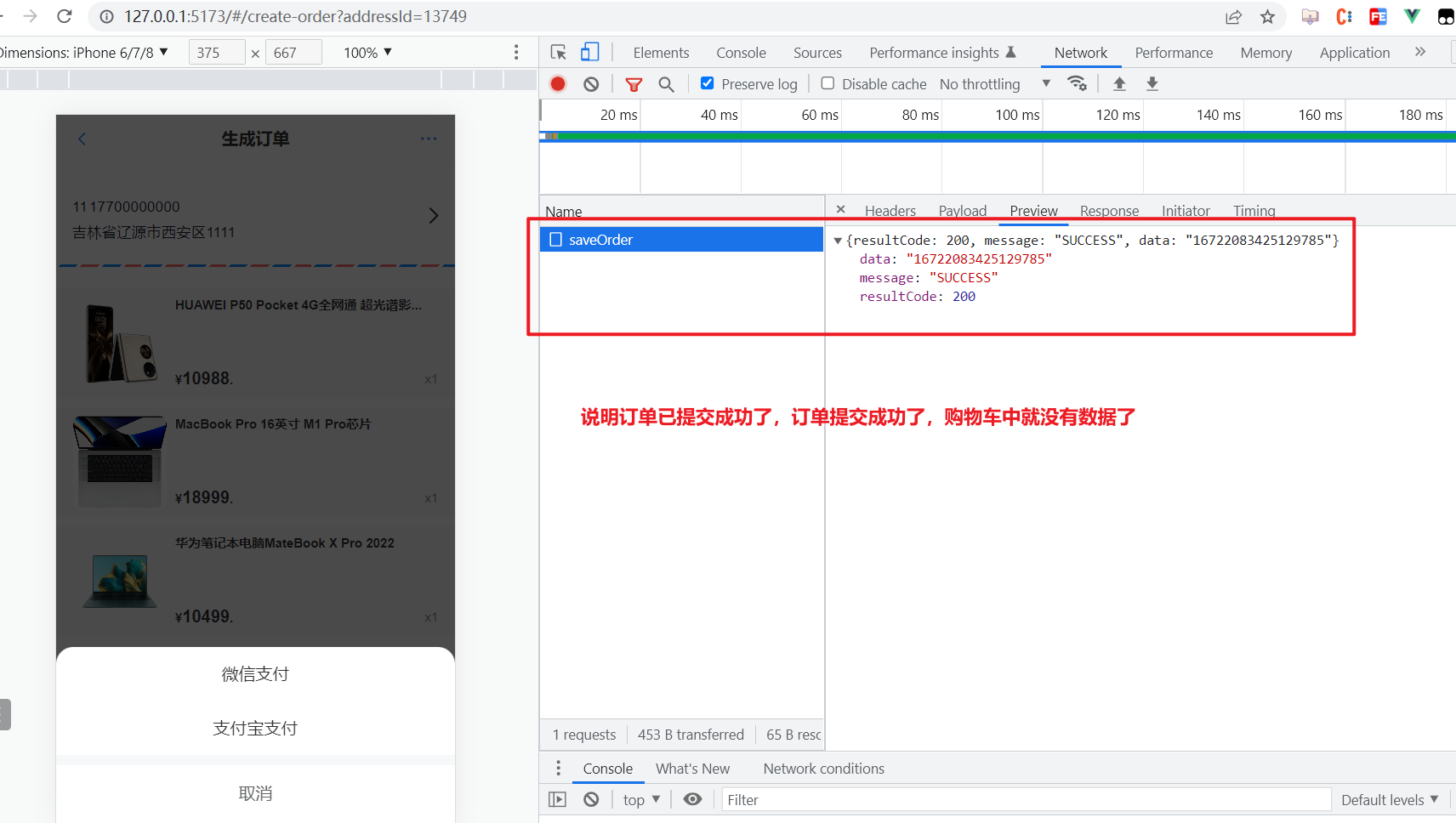Image resolution: width=1456 pixels, height=823 pixels.
Task: Cancel the payment sheet with 取消
Action: pyautogui.click(x=255, y=793)
